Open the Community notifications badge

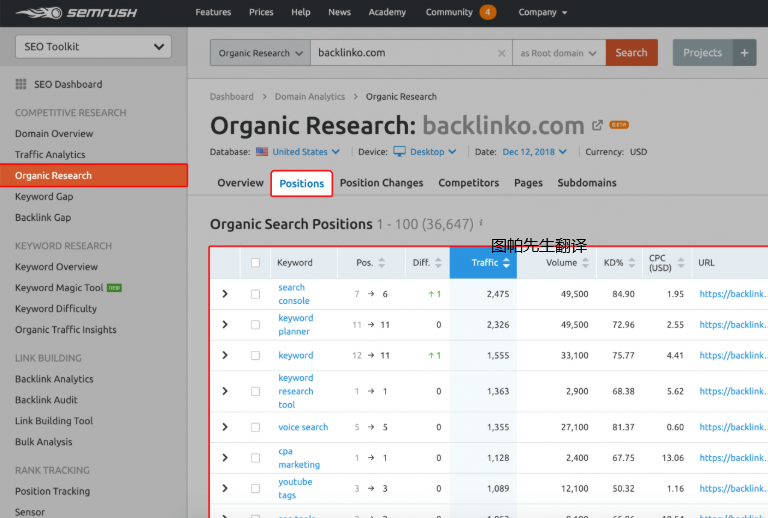[x=487, y=12]
